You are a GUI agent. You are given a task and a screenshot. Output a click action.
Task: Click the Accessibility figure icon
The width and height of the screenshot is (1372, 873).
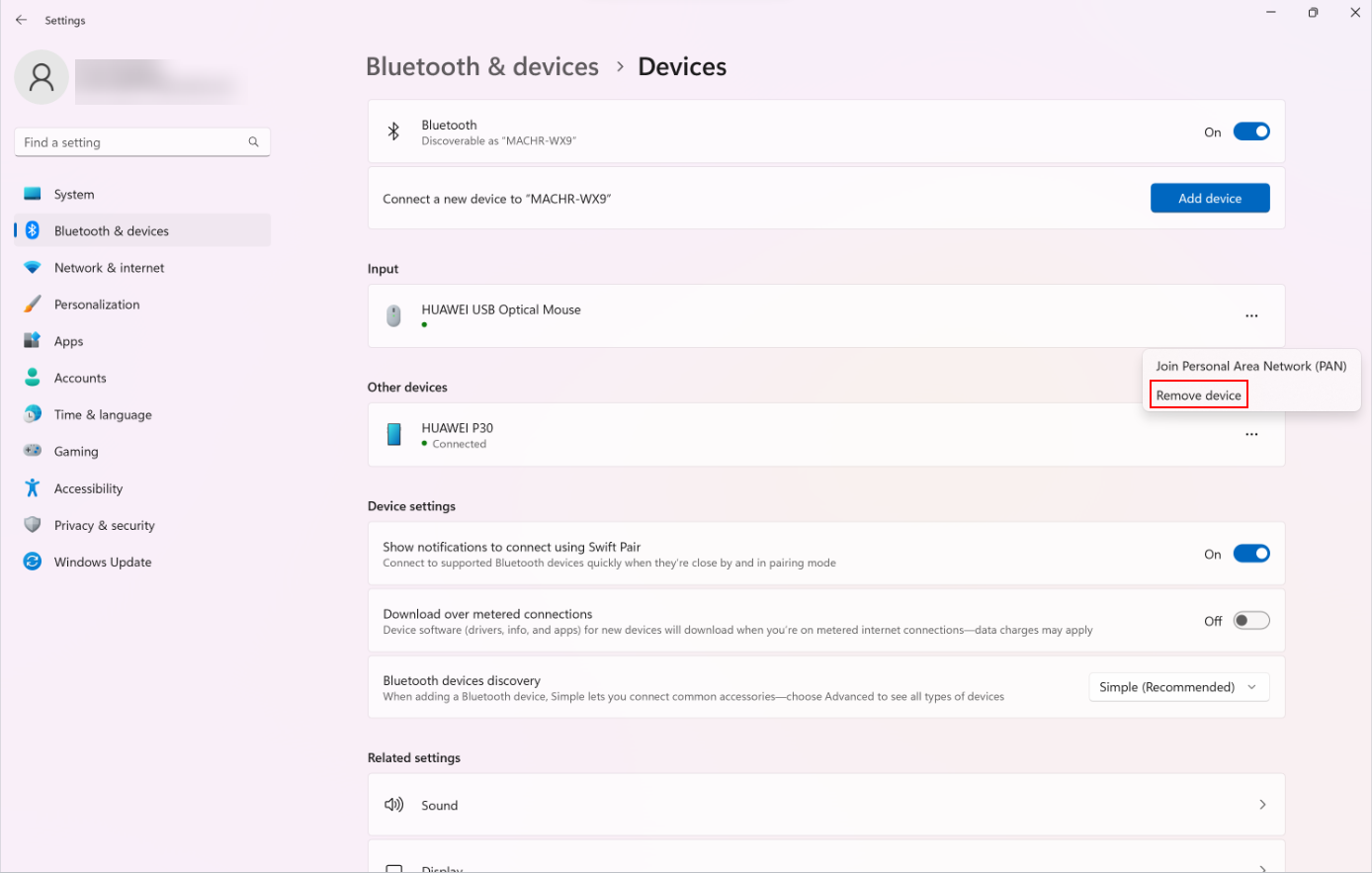pyautogui.click(x=33, y=488)
